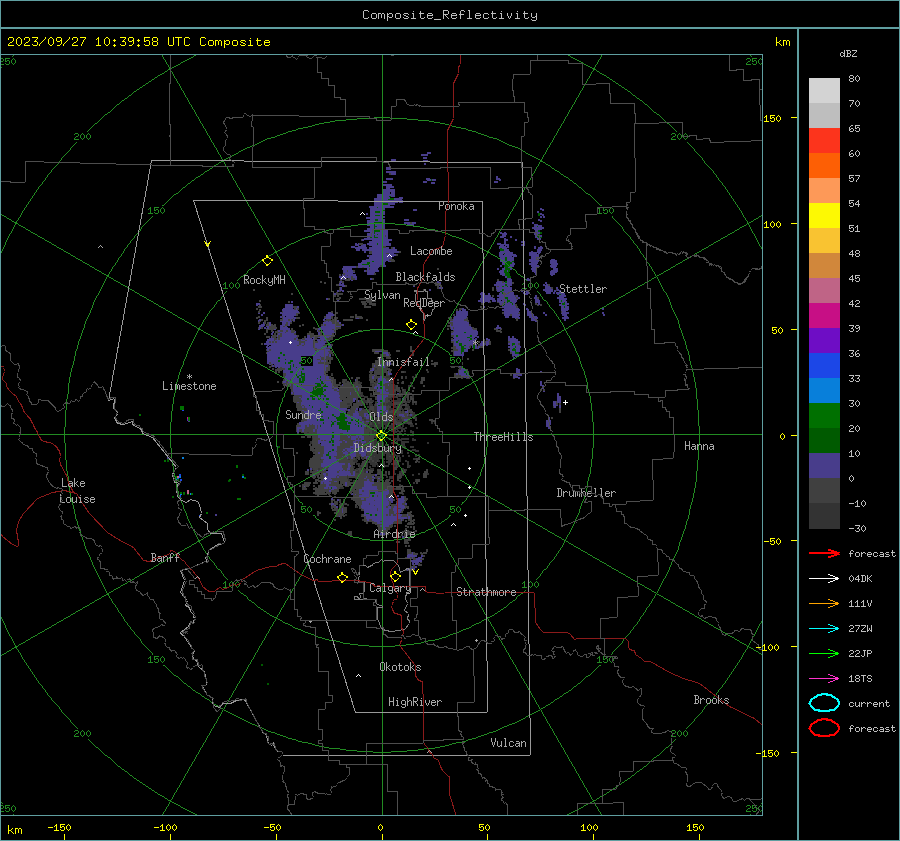
Task: Select the Lake Louise label
Action: click(x=77, y=491)
